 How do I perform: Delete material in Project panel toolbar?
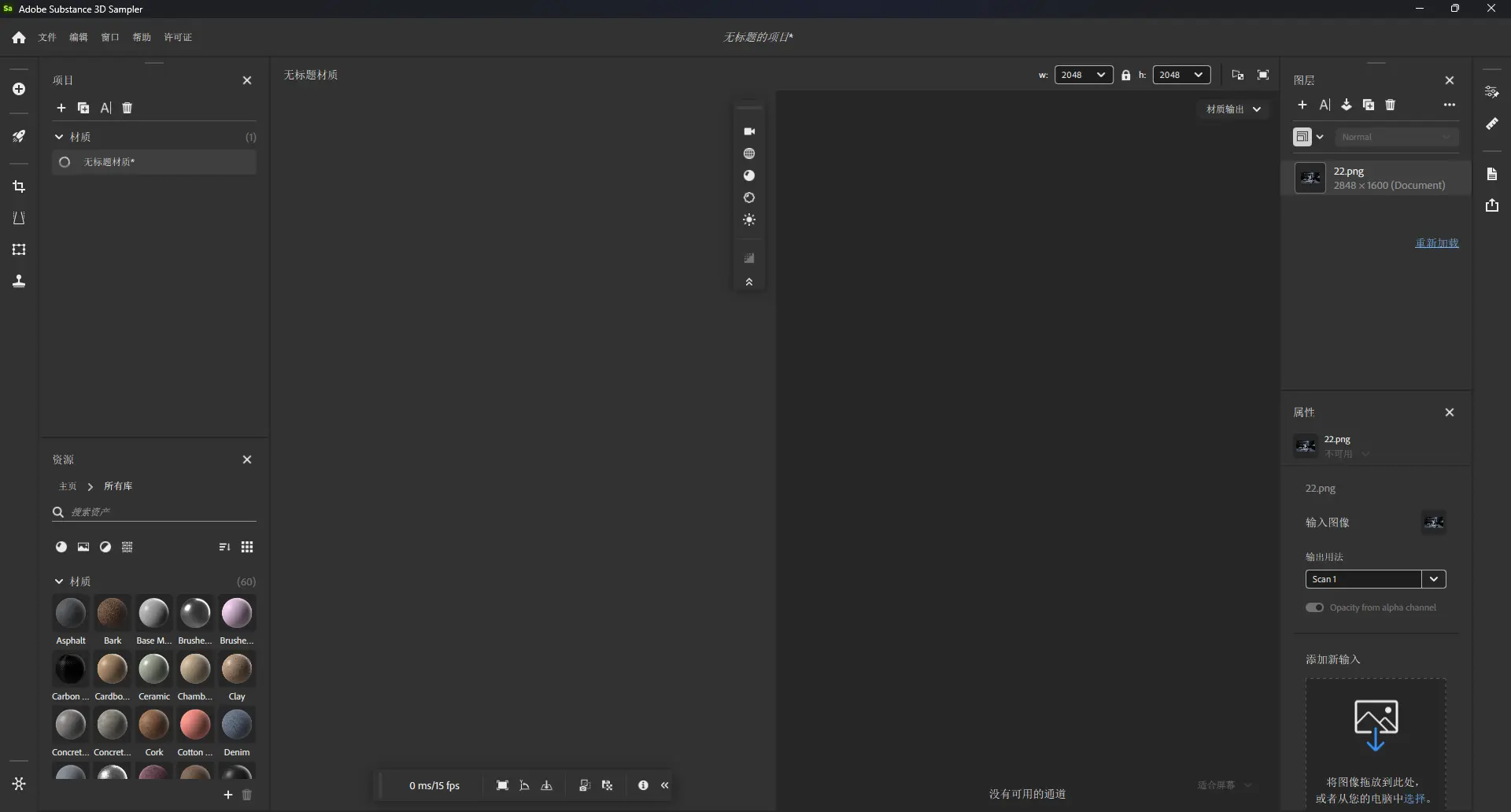point(127,108)
